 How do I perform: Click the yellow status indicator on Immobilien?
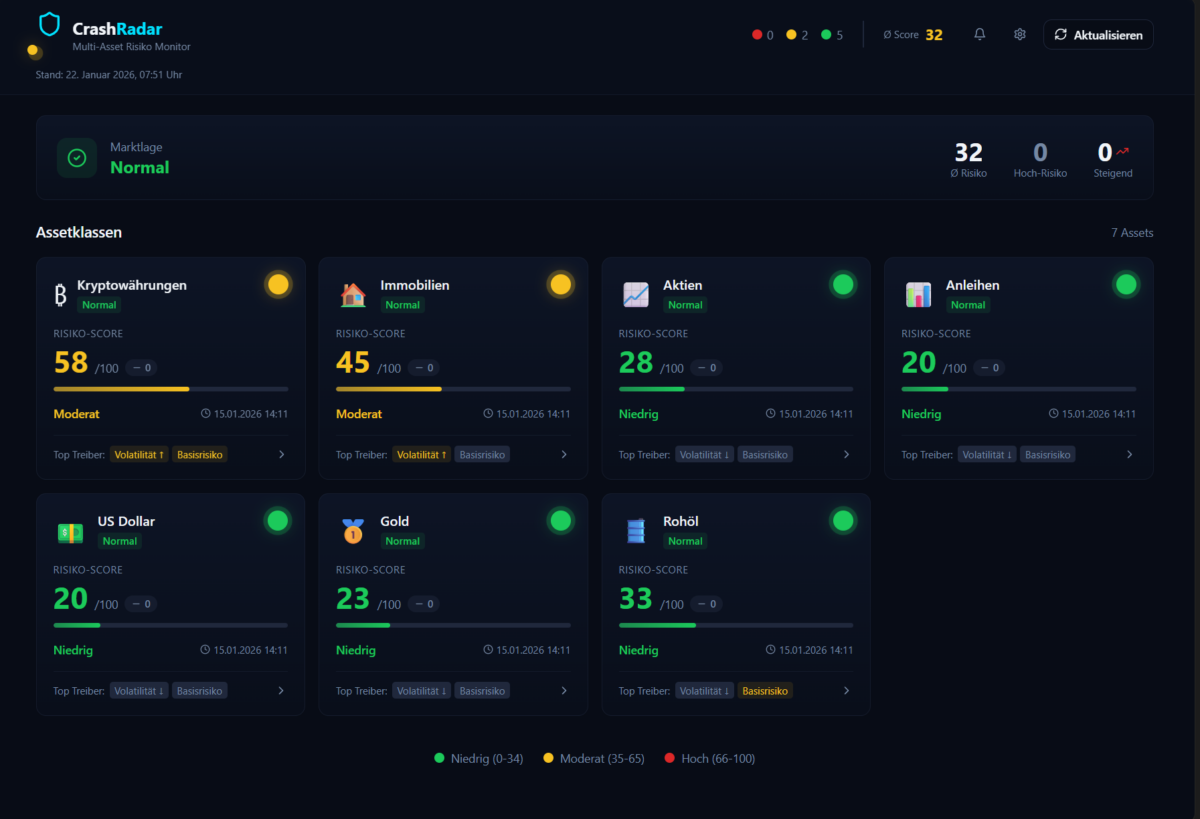tap(561, 285)
